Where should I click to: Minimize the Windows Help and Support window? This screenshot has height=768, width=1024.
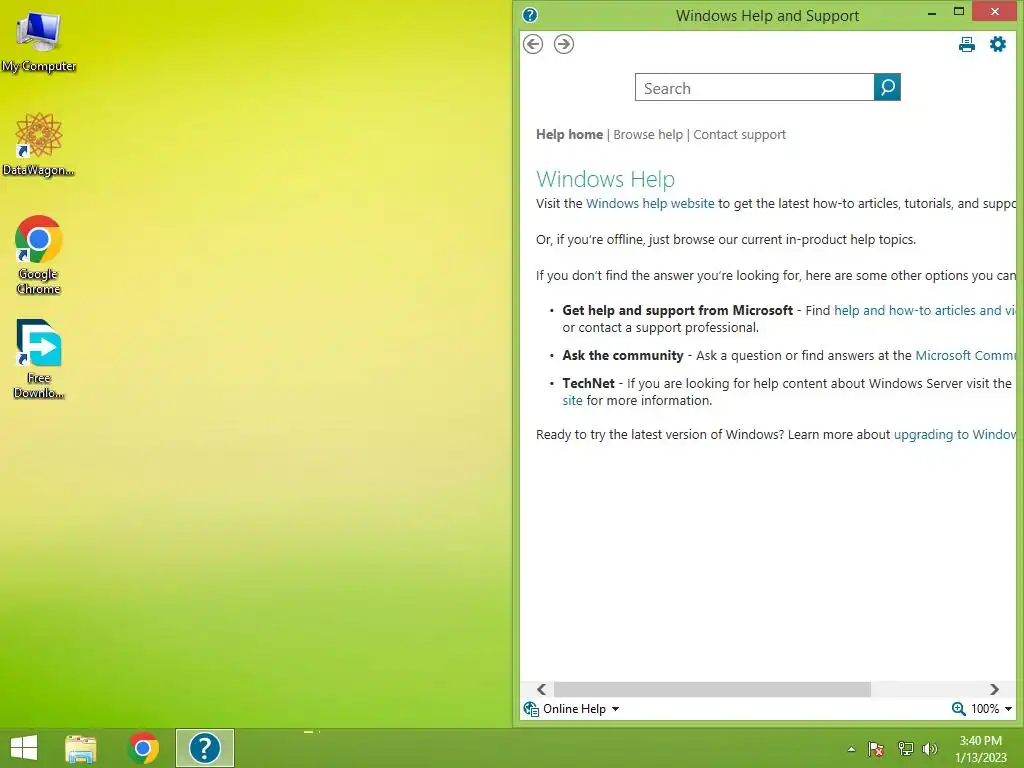click(x=932, y=13)
